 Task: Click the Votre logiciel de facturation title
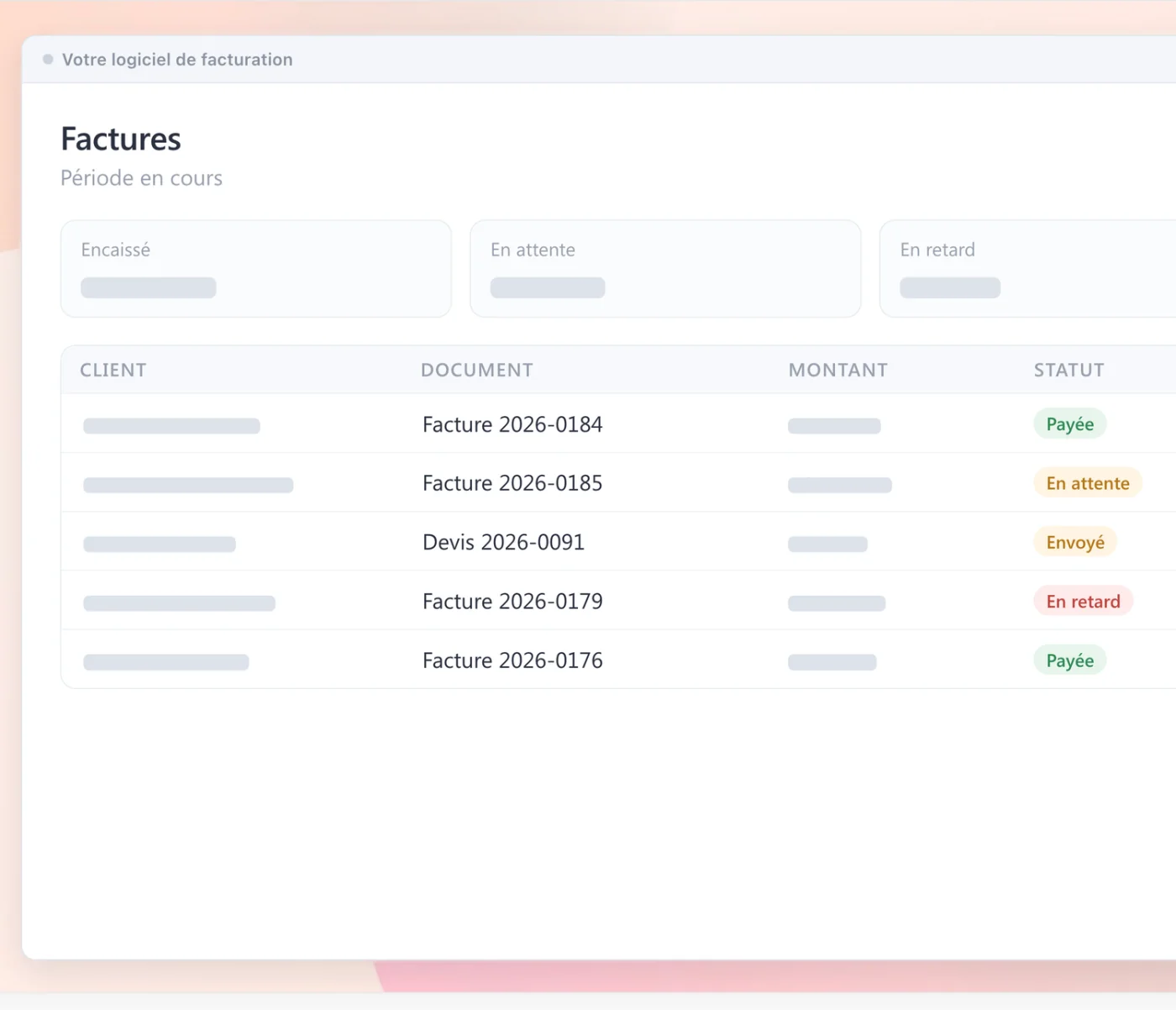coord(177,60)
